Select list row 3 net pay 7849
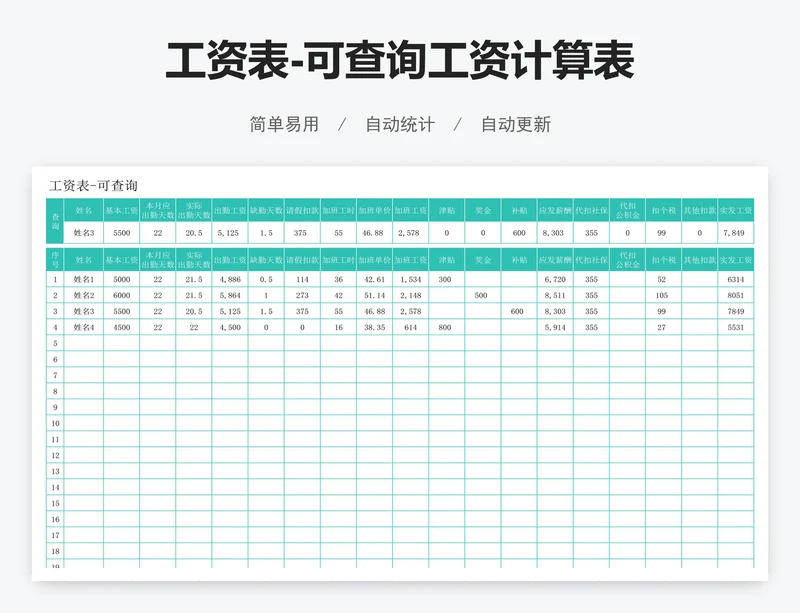Viewport: 800px width, 613px height. tap(736, 311)
